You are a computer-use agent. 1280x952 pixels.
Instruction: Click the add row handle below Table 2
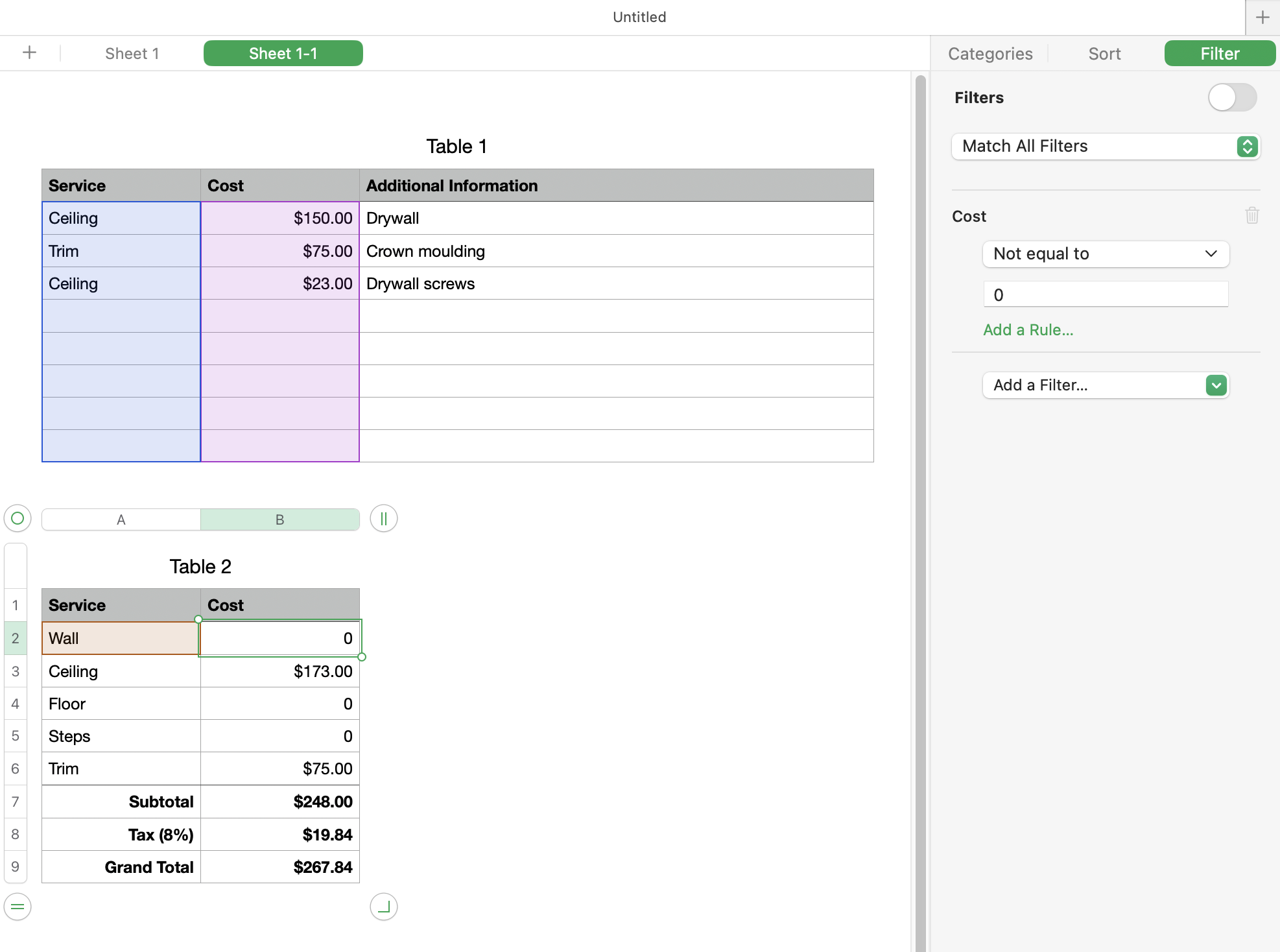(x=18, y=906)
